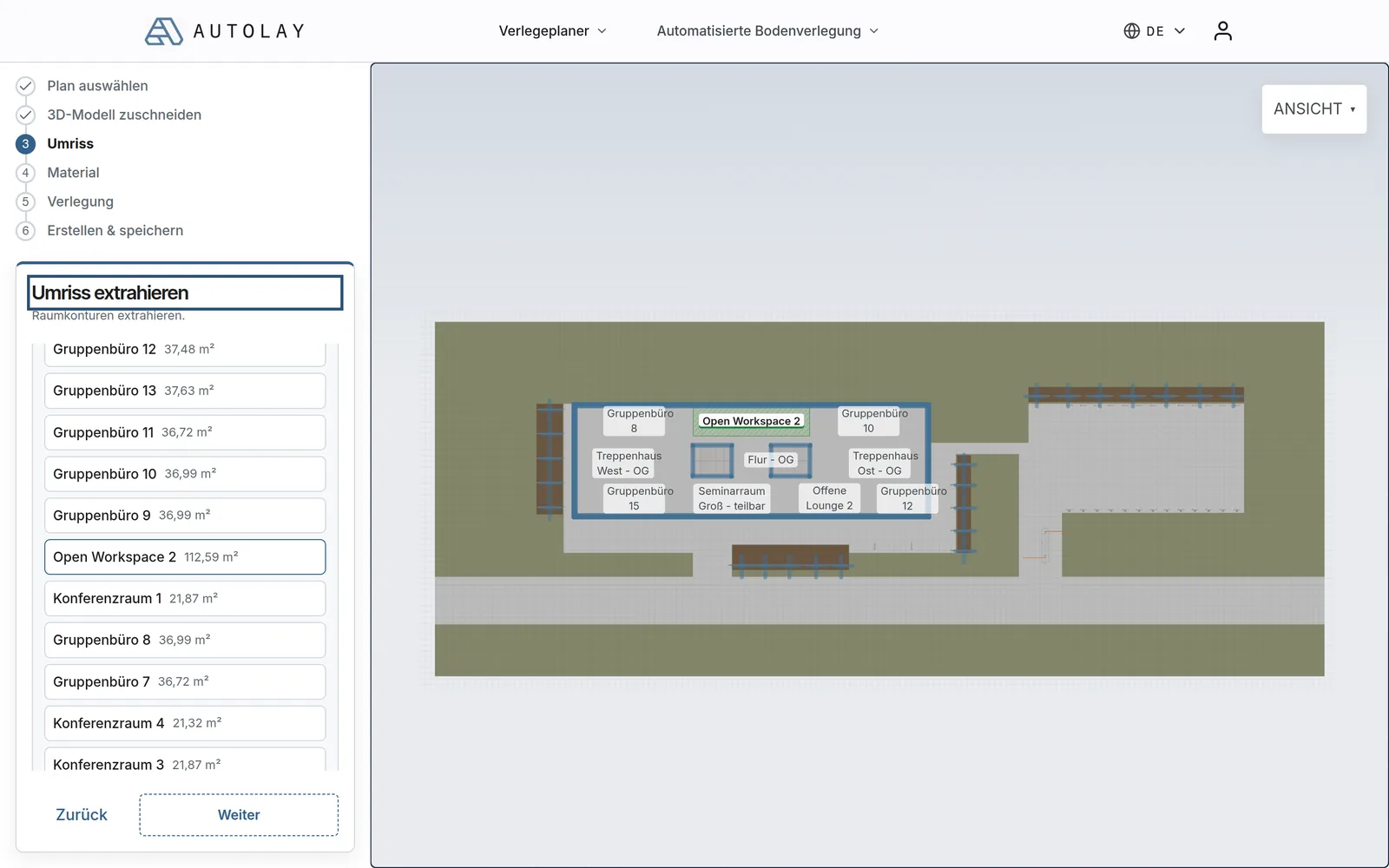The width and height of the screenshot is (1389, 868).
Task: Open the Verlegeplaner dropdown menu
Action: (x=552, y=31)
